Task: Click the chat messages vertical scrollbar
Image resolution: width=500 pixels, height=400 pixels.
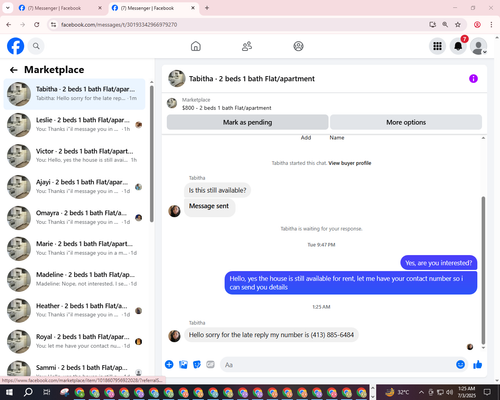Action: pos(483,270)
